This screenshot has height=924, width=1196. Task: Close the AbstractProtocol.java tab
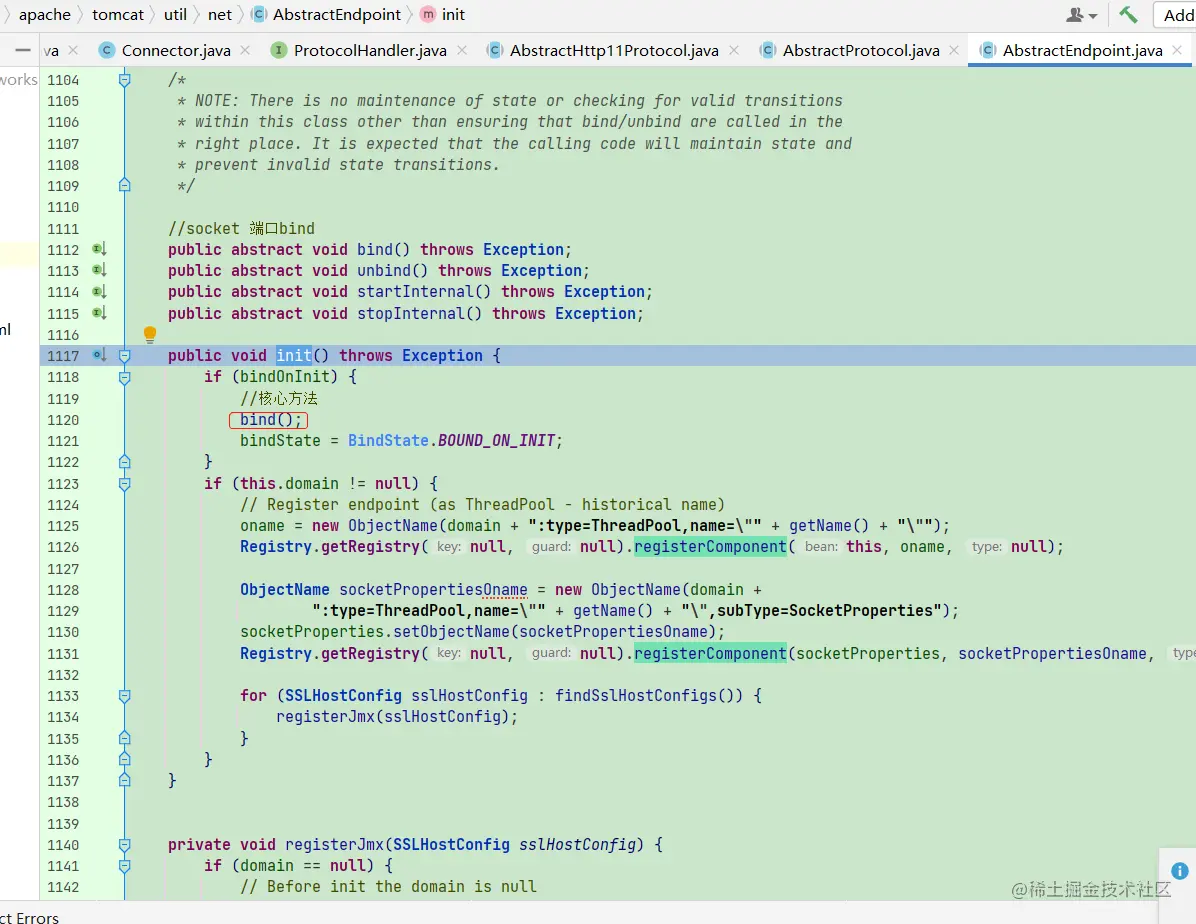[954, 50]
